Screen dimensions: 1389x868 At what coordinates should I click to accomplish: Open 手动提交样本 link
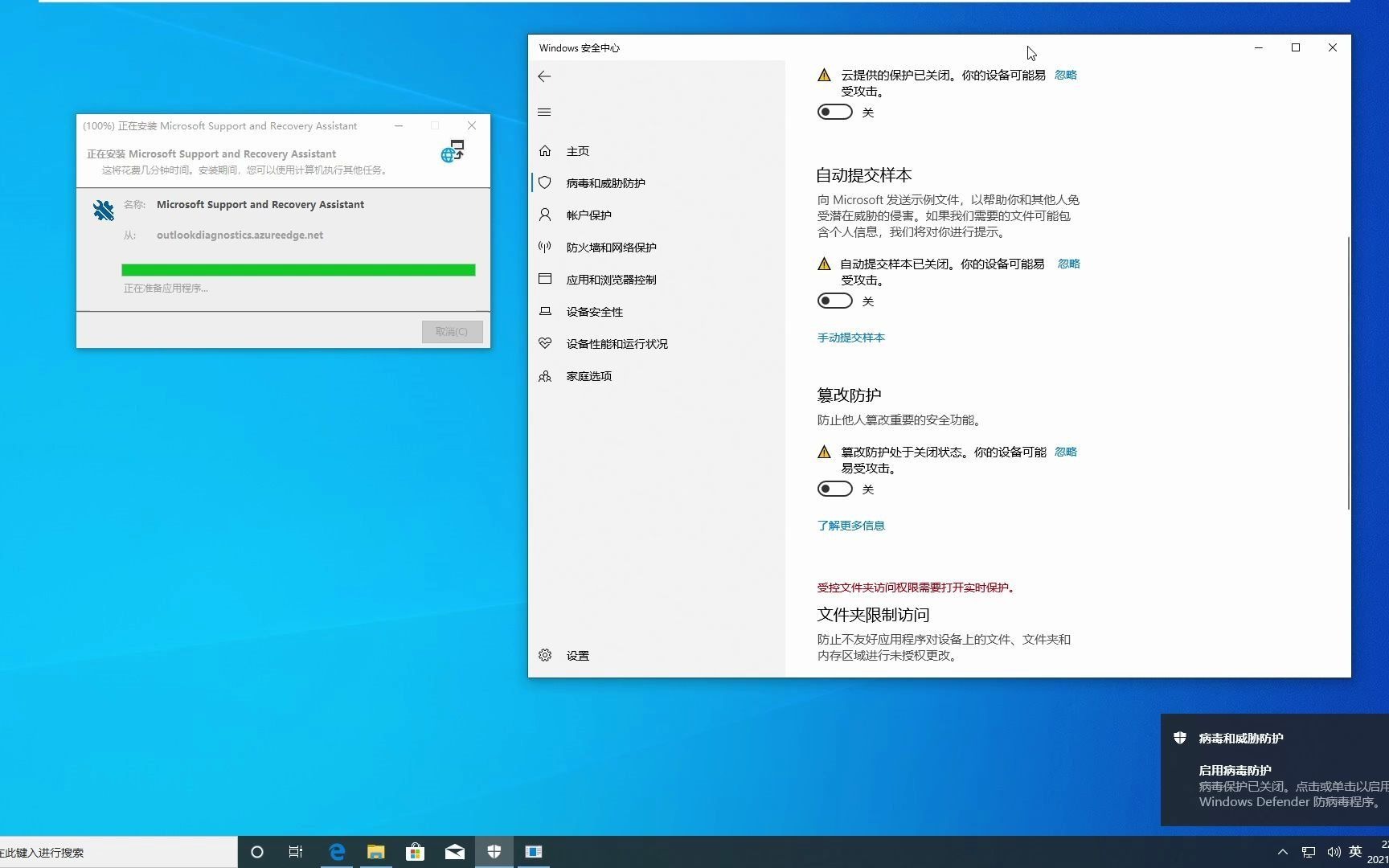click(851, 338)
